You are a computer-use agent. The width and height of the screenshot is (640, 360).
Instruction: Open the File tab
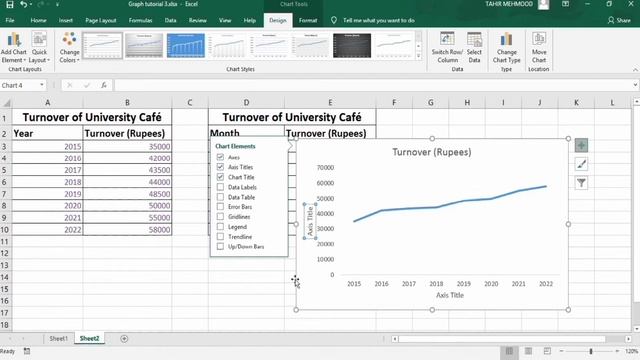10,20
